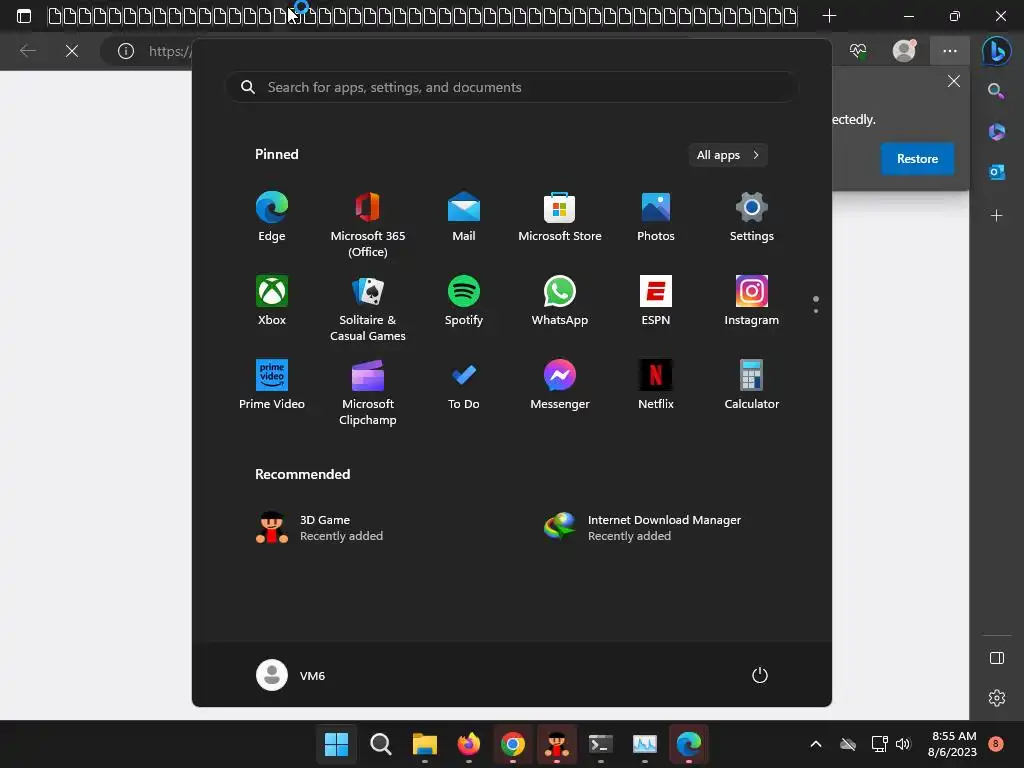The image size is (1024, 768).
Task: Open Edge sidebar settings gear
Action: (997, 698)
